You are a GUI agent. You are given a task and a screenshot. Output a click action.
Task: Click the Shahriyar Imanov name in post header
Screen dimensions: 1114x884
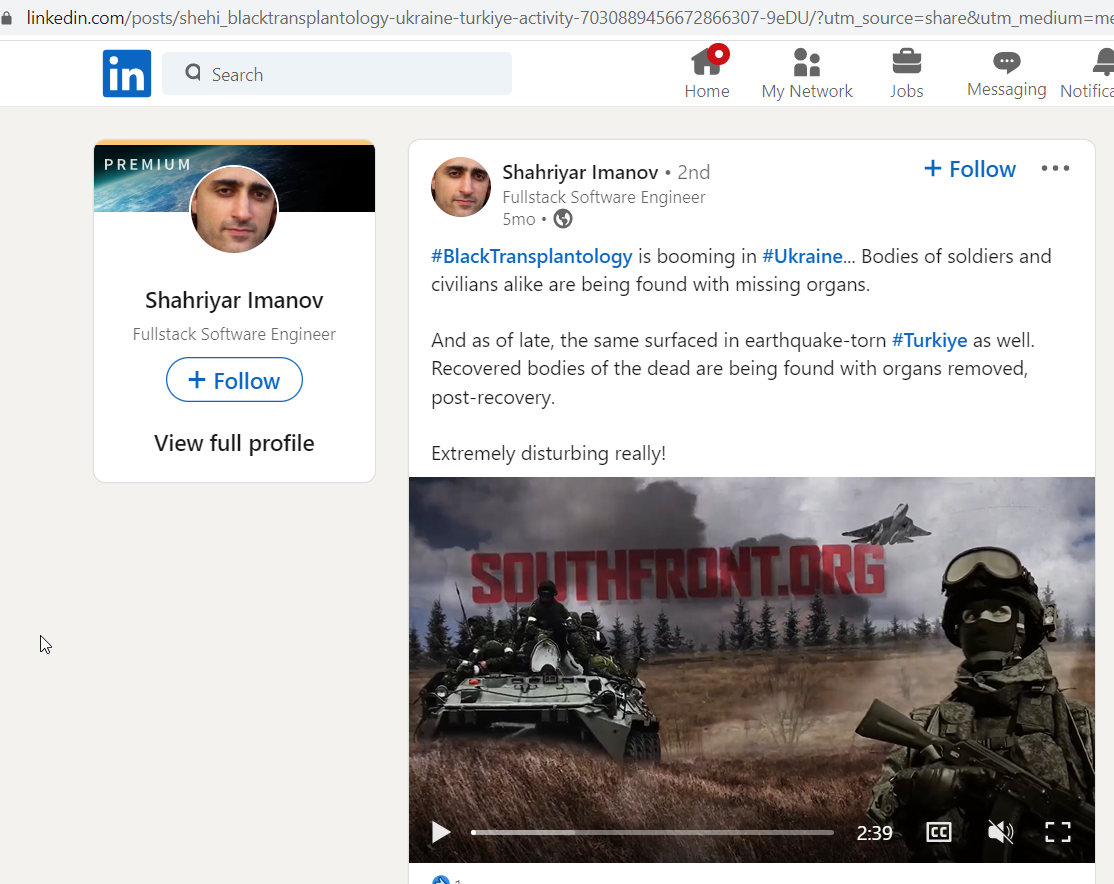click(580, 173)
